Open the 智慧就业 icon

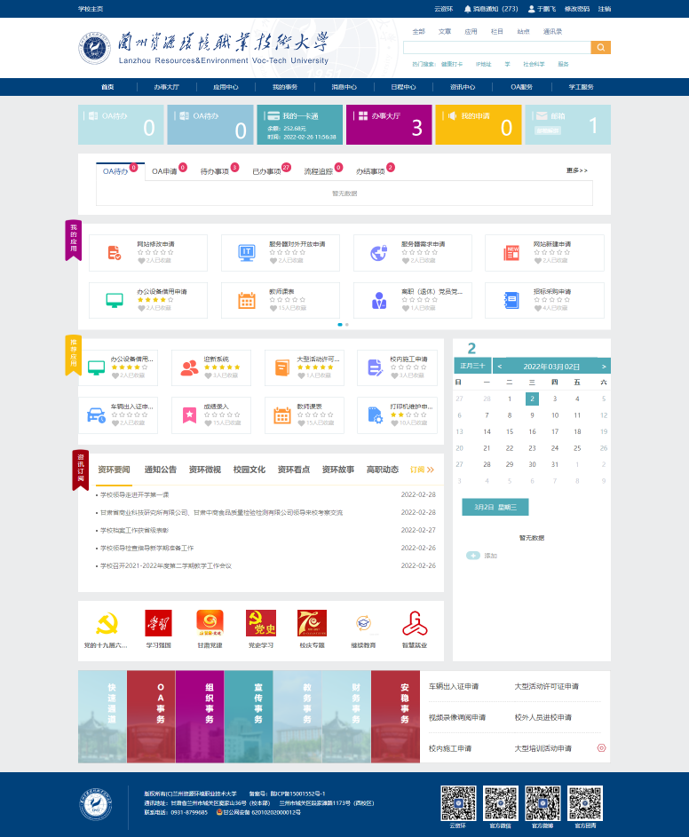(414, 624)
